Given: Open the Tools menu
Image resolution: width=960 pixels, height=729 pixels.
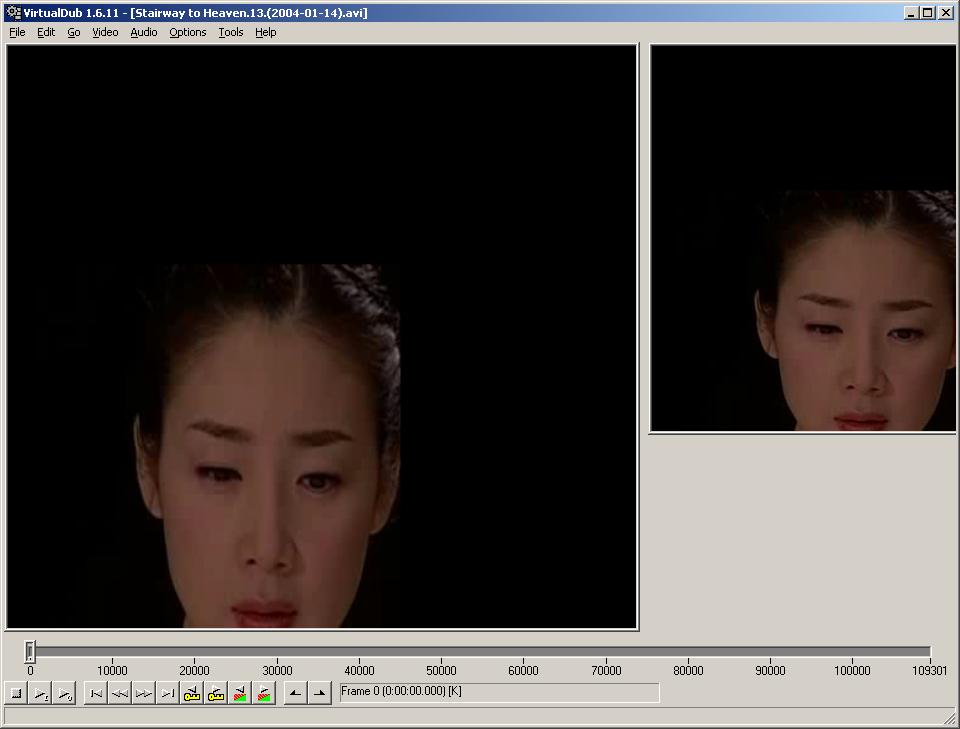Looking at the screenshot, I should [x=231, y=32].
